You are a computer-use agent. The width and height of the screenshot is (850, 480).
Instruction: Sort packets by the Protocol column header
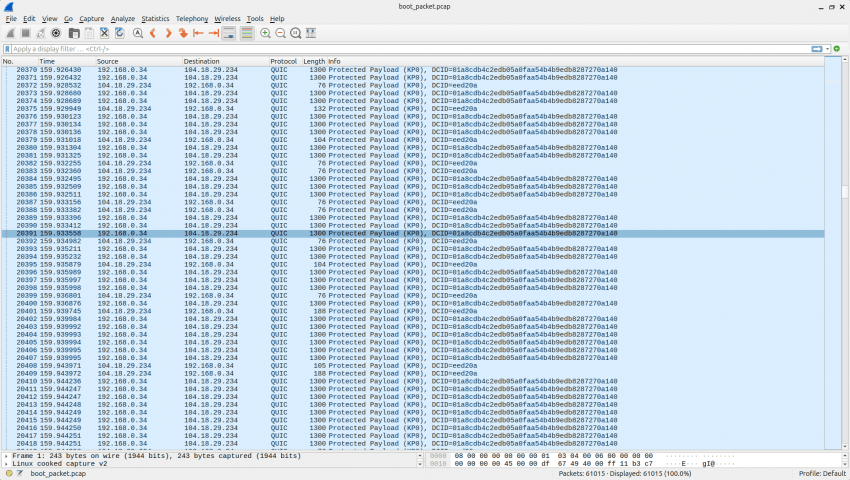coord(283,62)
